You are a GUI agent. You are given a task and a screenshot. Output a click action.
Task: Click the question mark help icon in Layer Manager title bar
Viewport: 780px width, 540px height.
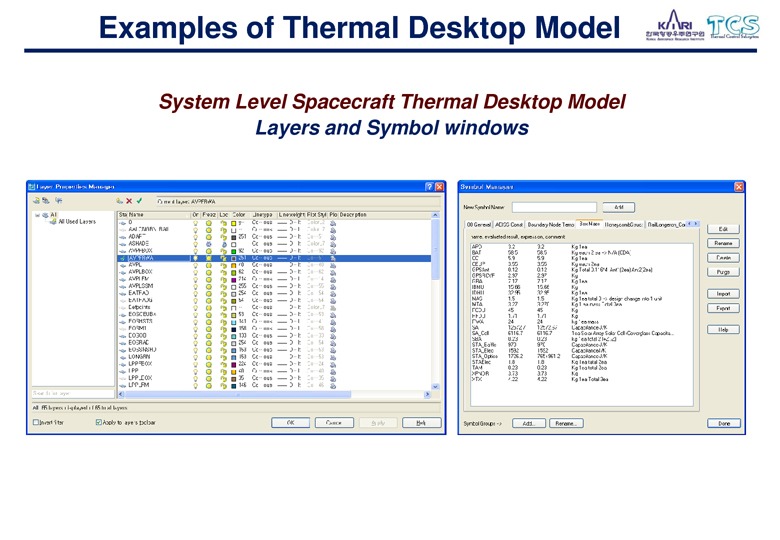429,186
